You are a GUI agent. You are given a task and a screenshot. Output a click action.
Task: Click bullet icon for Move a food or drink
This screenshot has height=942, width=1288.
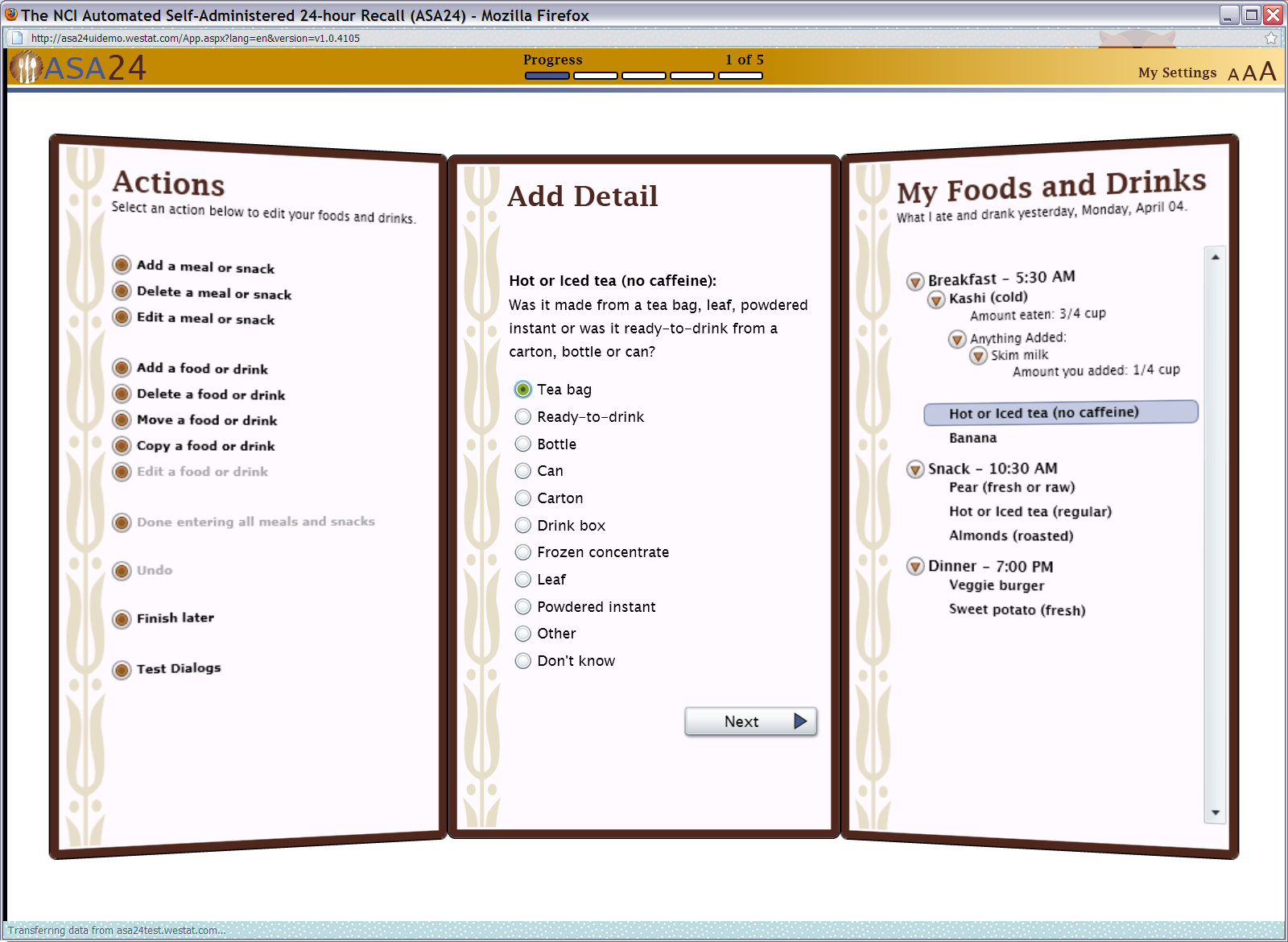pyautogui.click(x=122, y=419)
